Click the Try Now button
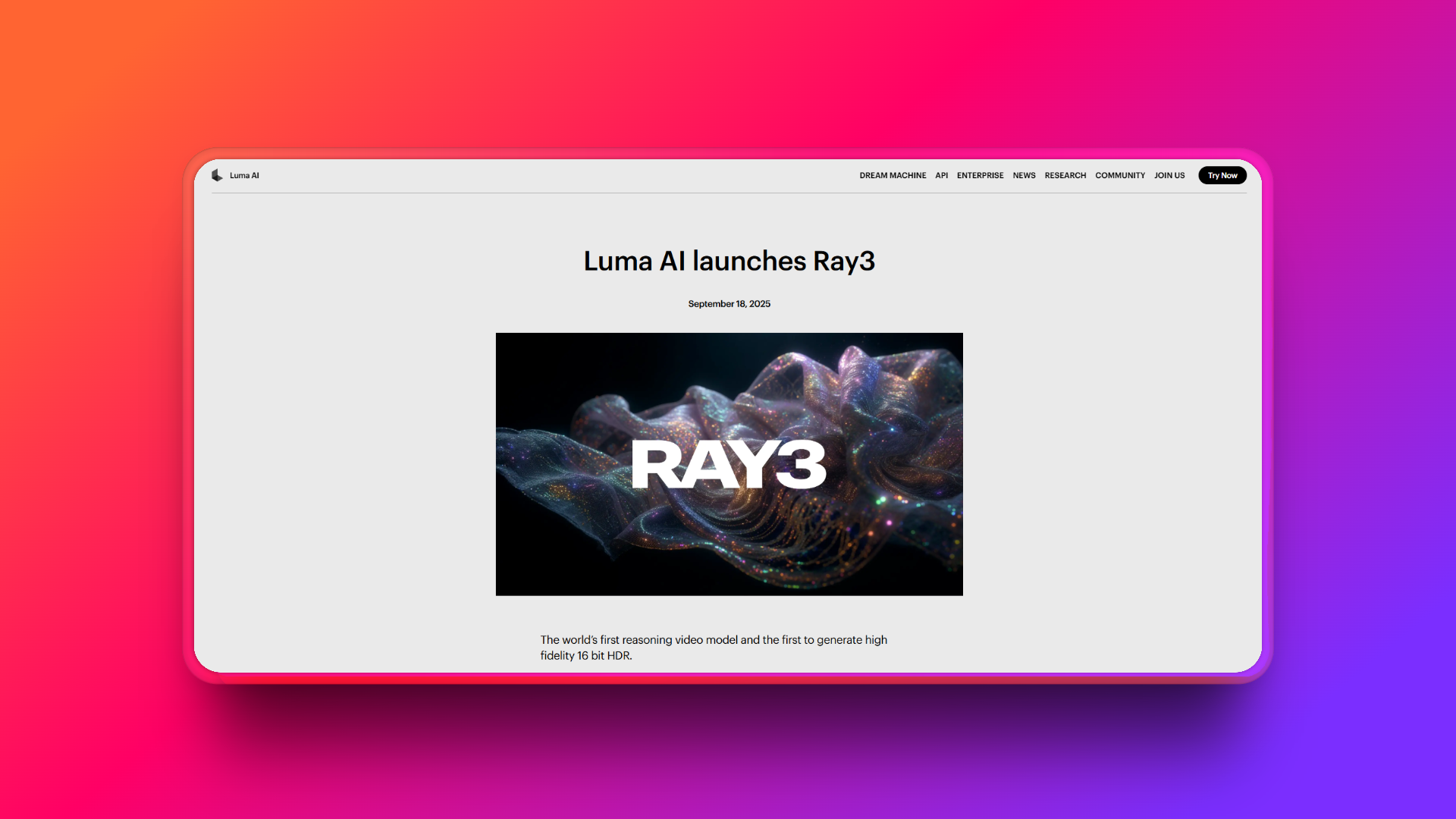Viewport: 1456px width, 819px height. click(x=1222, y=175)
